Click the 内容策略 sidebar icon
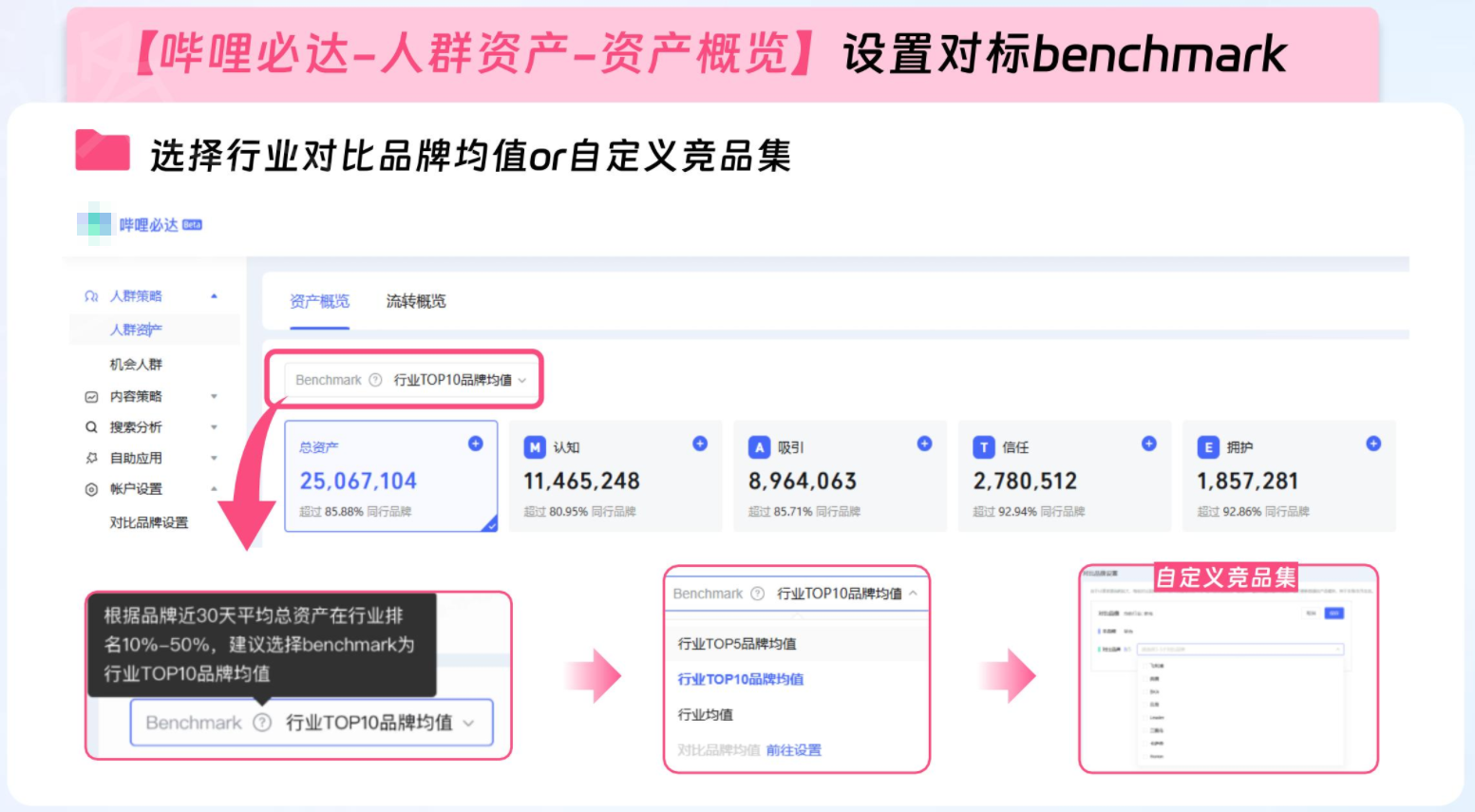Viewport: 1475px width, 812px height. (x=91, y=397)
